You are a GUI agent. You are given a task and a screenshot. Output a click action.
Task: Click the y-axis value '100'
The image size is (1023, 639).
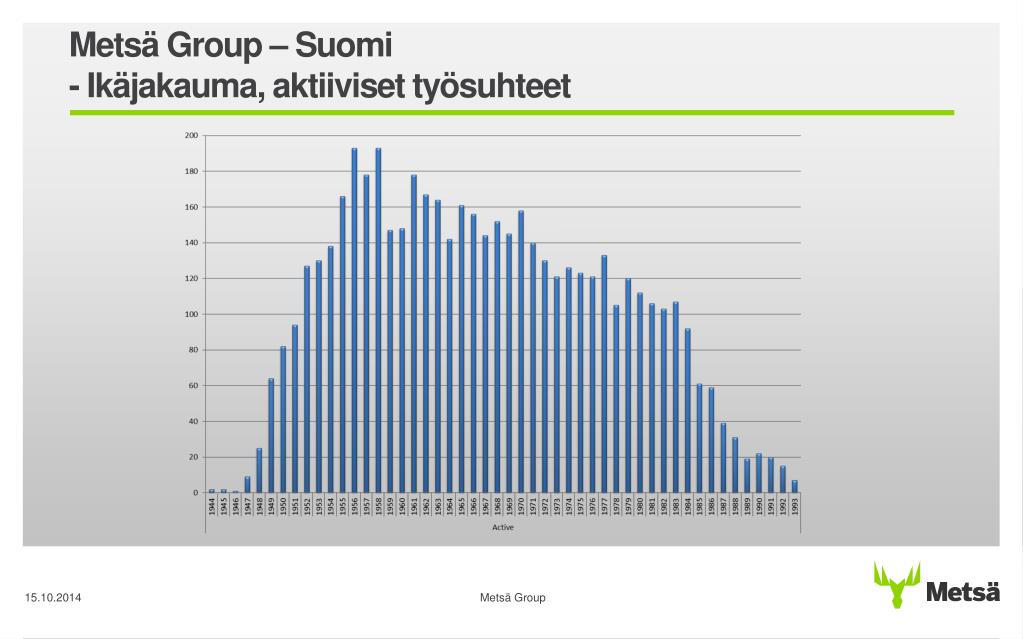click(x=191, y=314)
